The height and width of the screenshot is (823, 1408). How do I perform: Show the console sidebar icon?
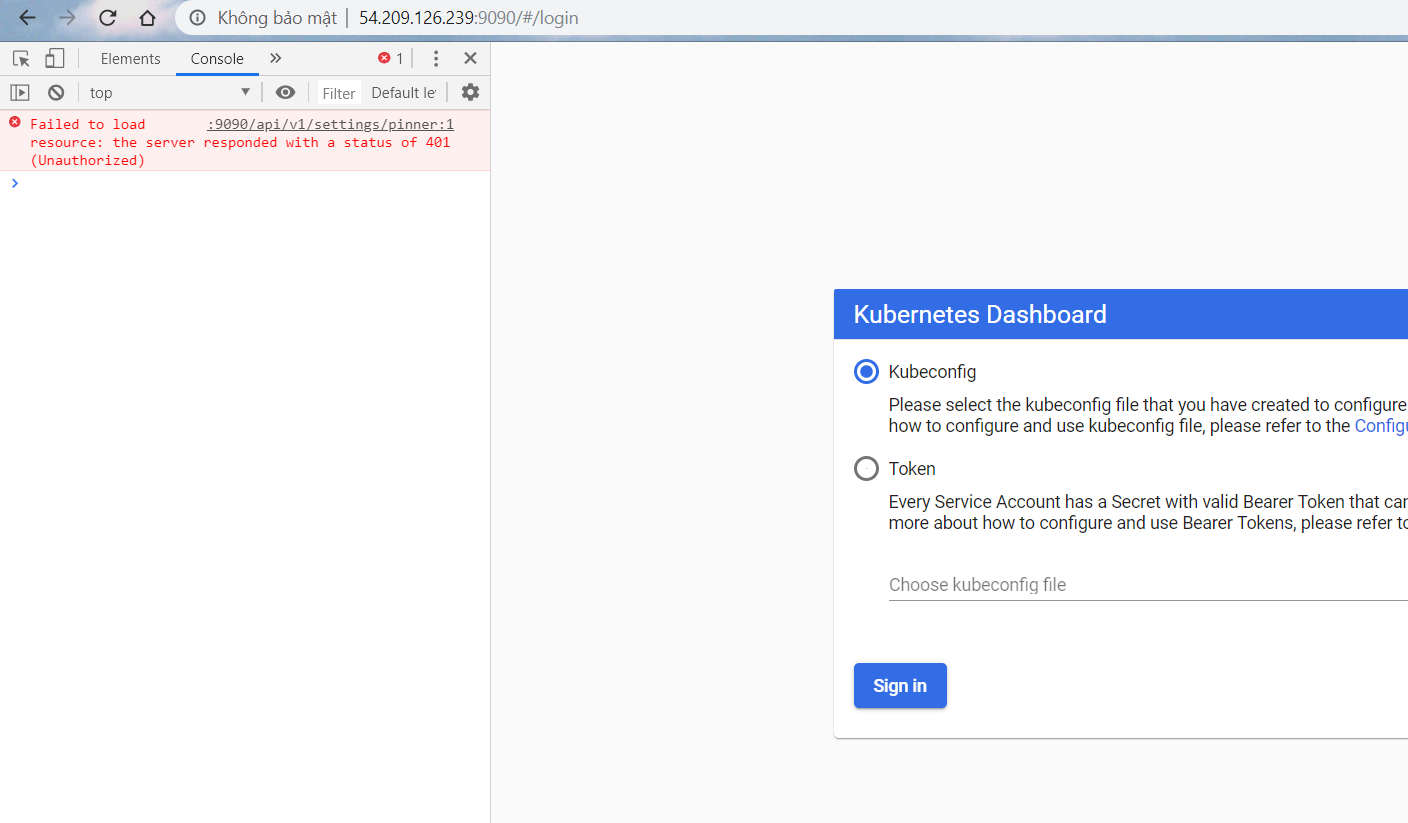tap(20, 92)
